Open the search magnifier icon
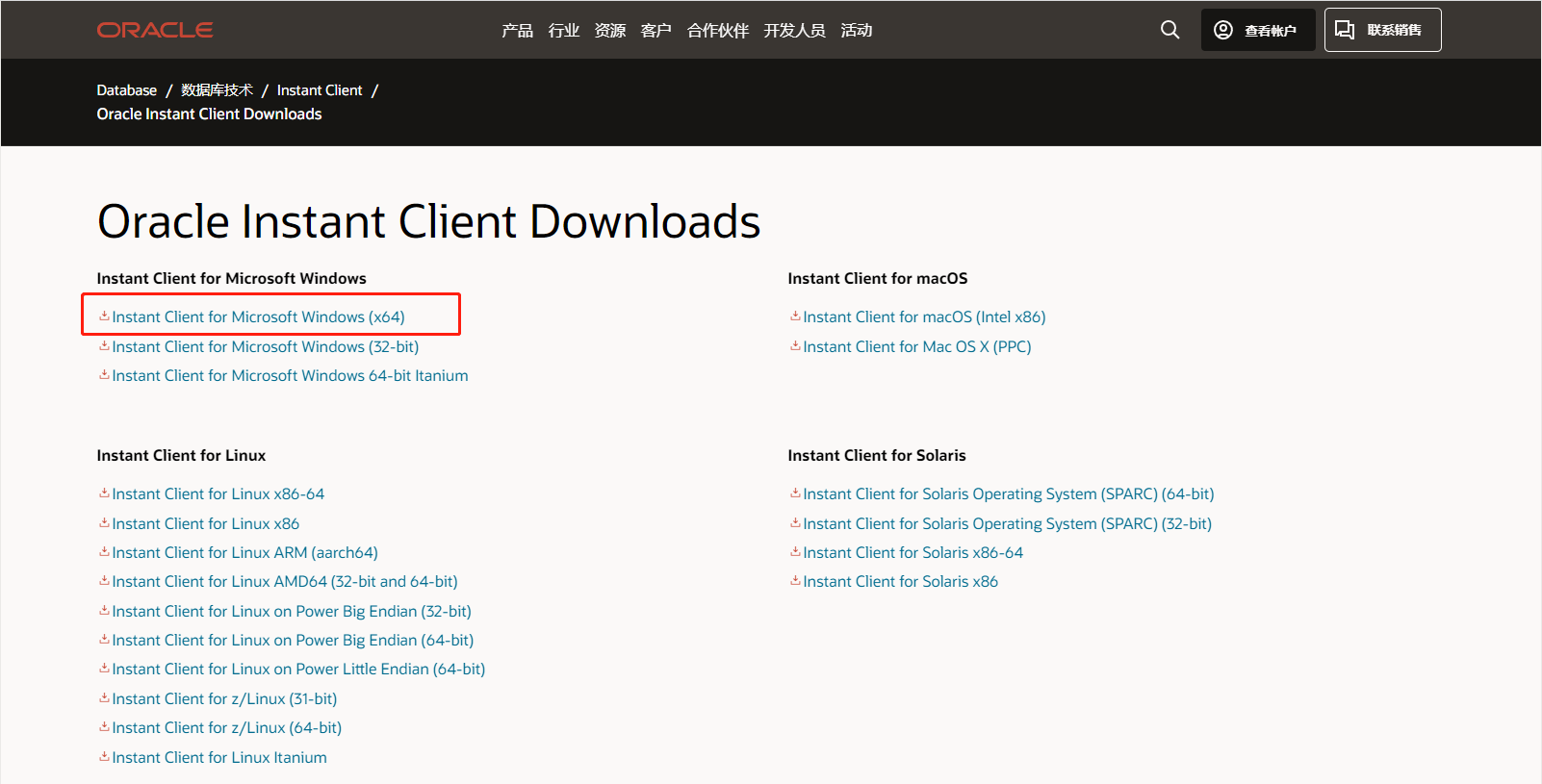 coord(1169,30)
